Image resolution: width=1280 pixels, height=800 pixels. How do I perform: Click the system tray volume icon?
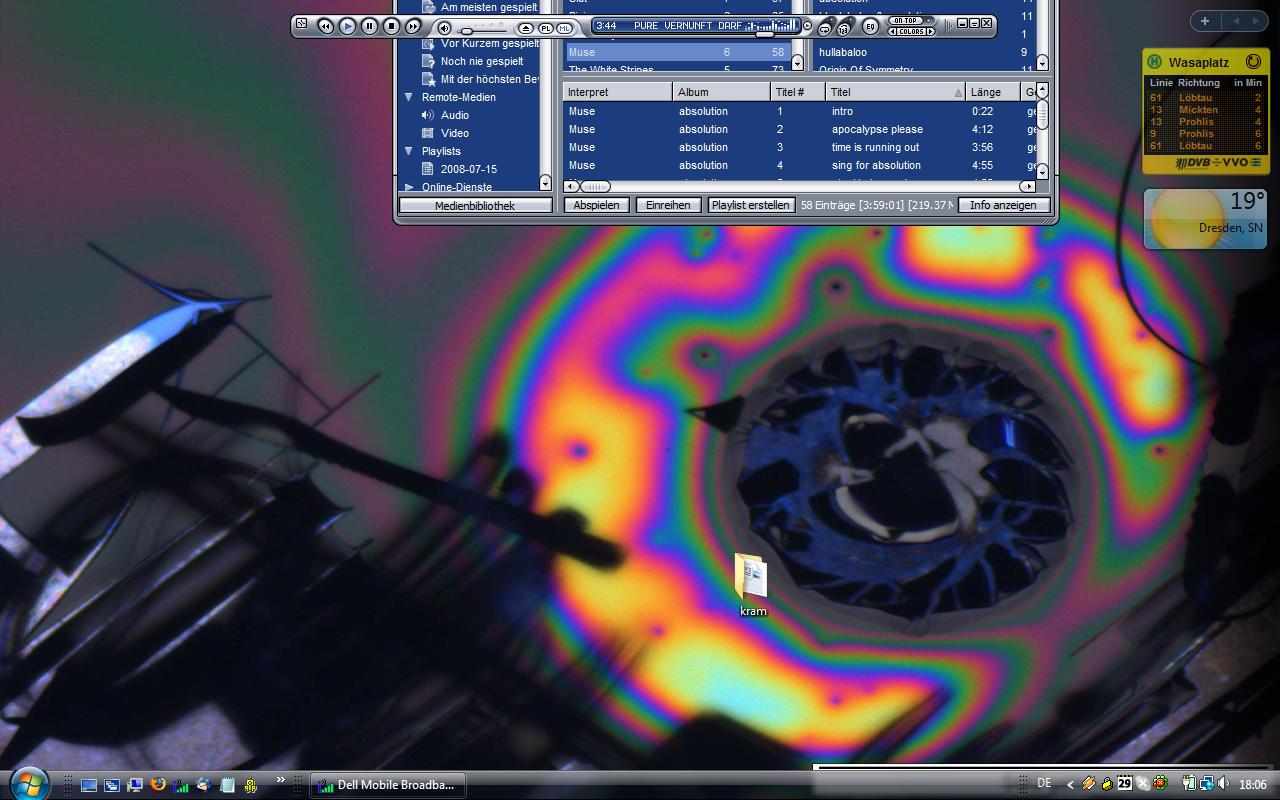(x=1224, y=784)
